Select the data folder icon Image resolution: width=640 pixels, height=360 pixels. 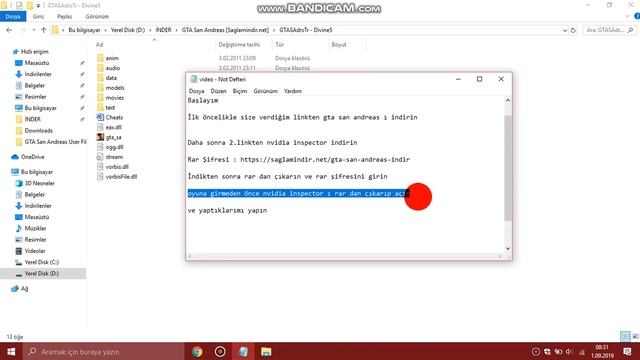(x=100, y=78)
